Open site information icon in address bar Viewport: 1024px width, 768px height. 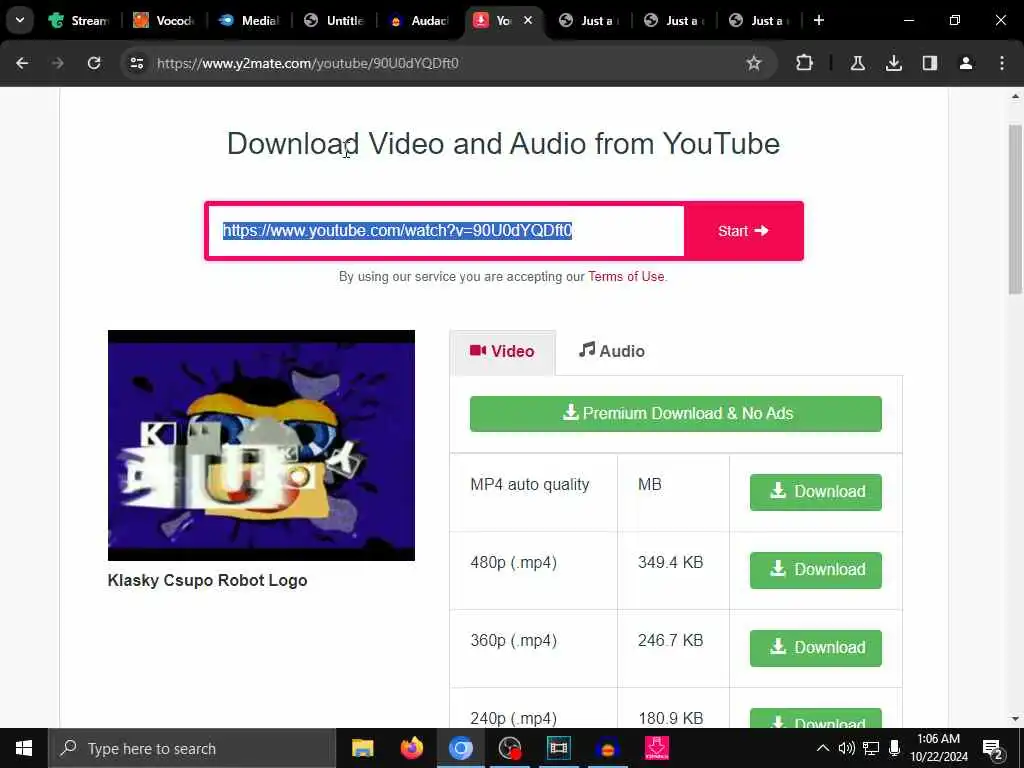click(136, 63)
